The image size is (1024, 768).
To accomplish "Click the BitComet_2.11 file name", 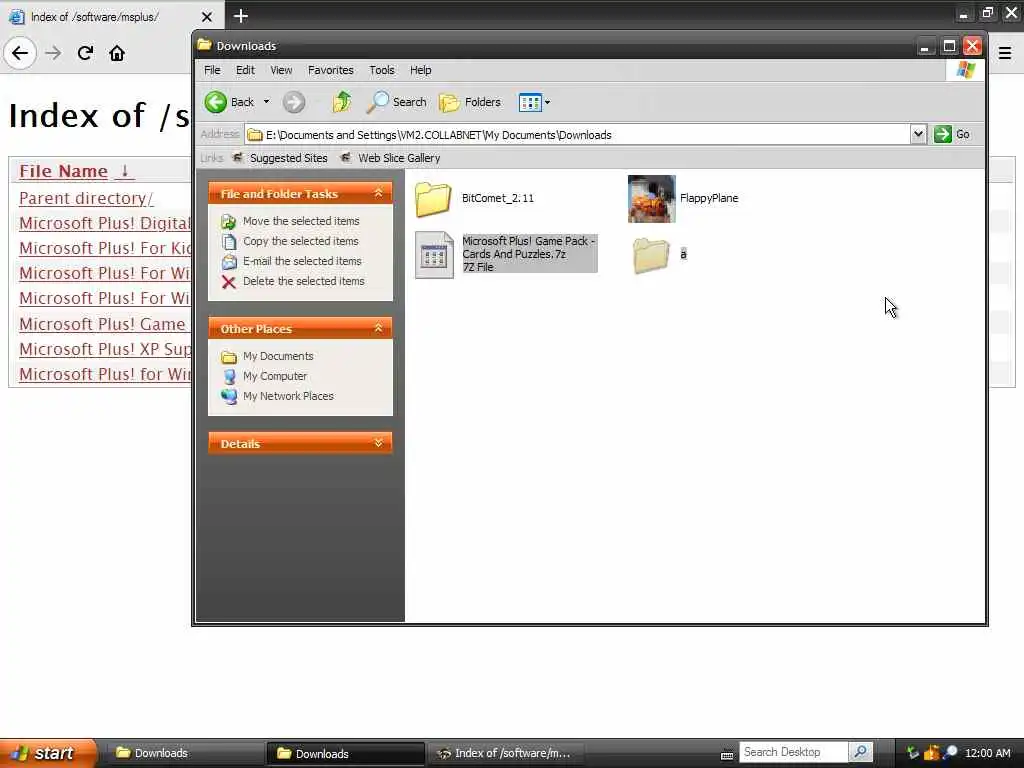I will (498, 198).
